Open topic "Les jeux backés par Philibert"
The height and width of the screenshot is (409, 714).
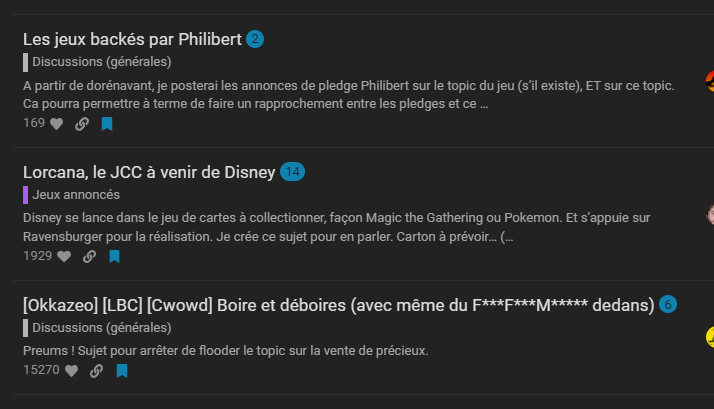tap(132, 40)
